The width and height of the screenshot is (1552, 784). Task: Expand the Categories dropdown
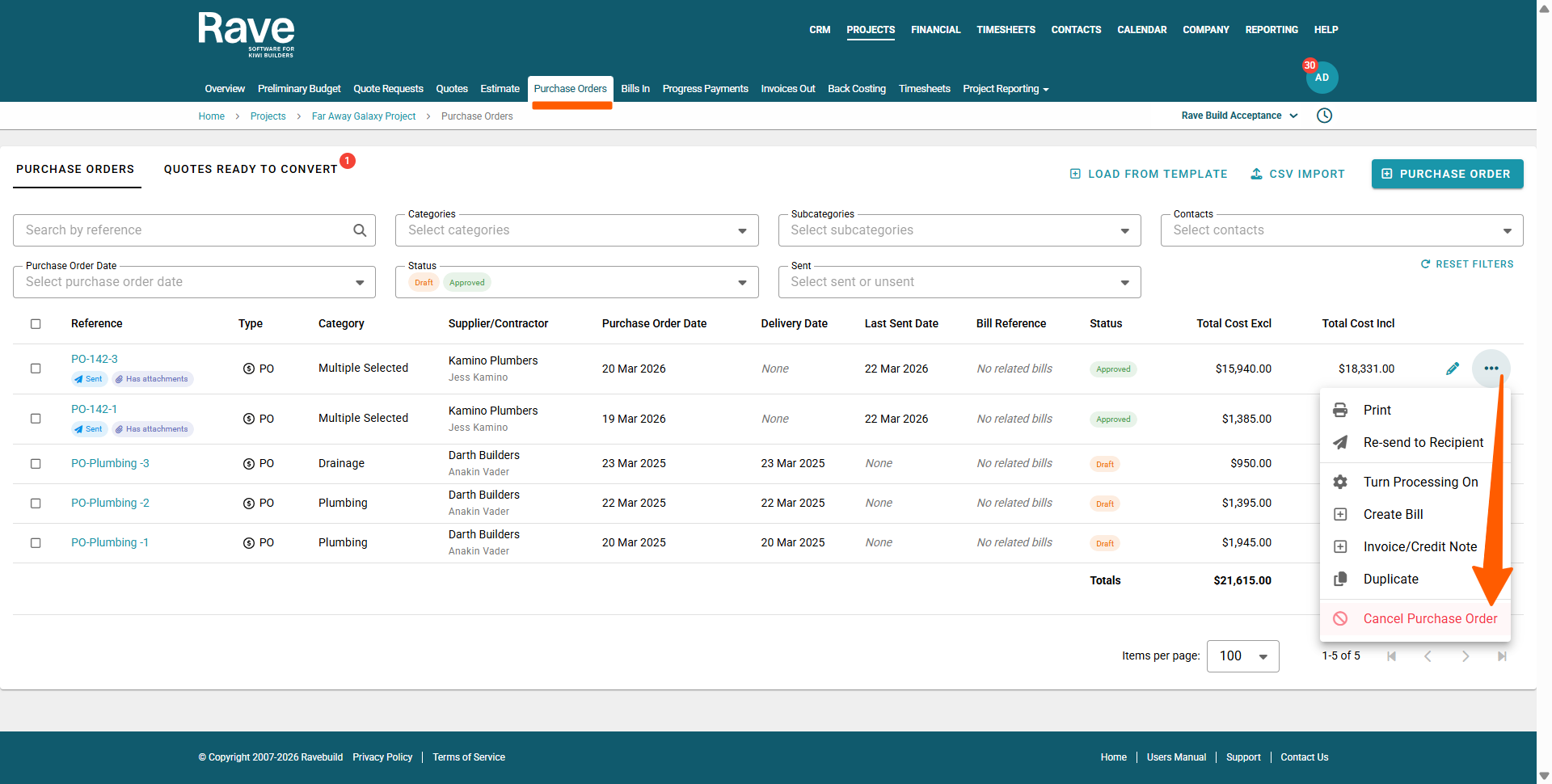click(x=576, y=230)
